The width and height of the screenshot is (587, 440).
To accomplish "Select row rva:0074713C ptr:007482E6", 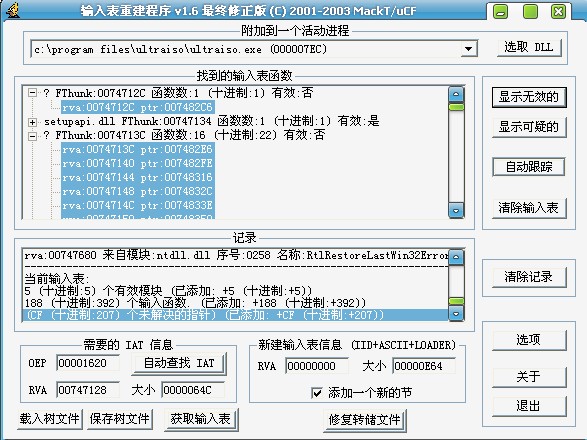I will click(x=138, y=149).
